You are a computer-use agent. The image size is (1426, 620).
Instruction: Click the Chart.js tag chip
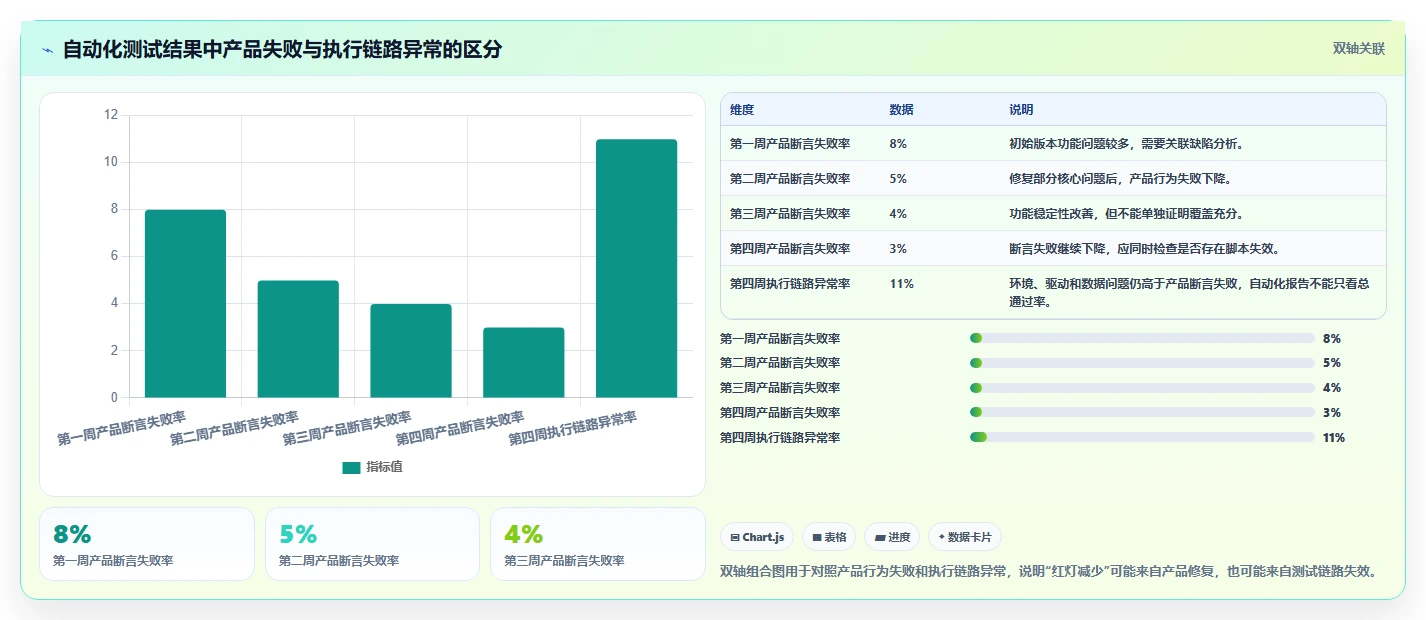pos(757,537)
